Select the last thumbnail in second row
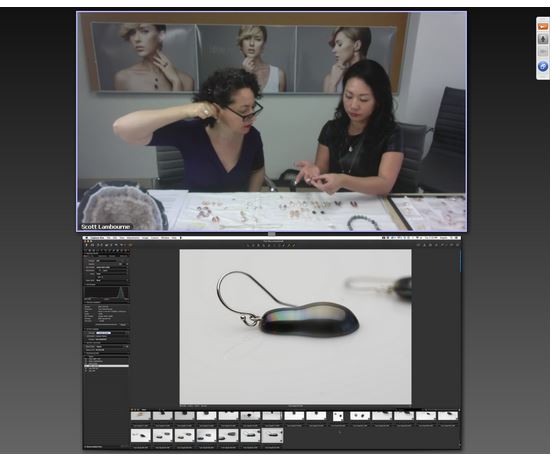The width and height of the screenshot is (552, 461). [x=272, y=435]
